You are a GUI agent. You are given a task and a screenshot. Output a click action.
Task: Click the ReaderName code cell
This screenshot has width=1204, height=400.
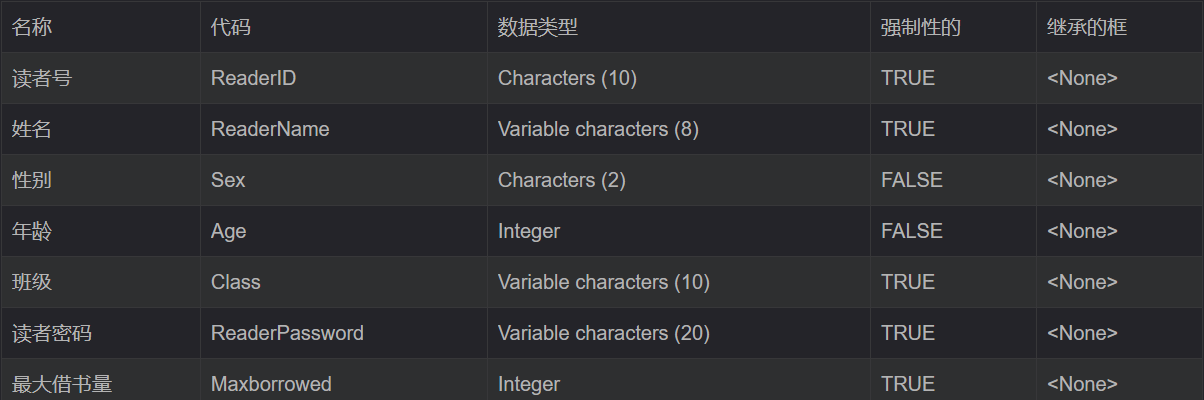pos(270,129)
